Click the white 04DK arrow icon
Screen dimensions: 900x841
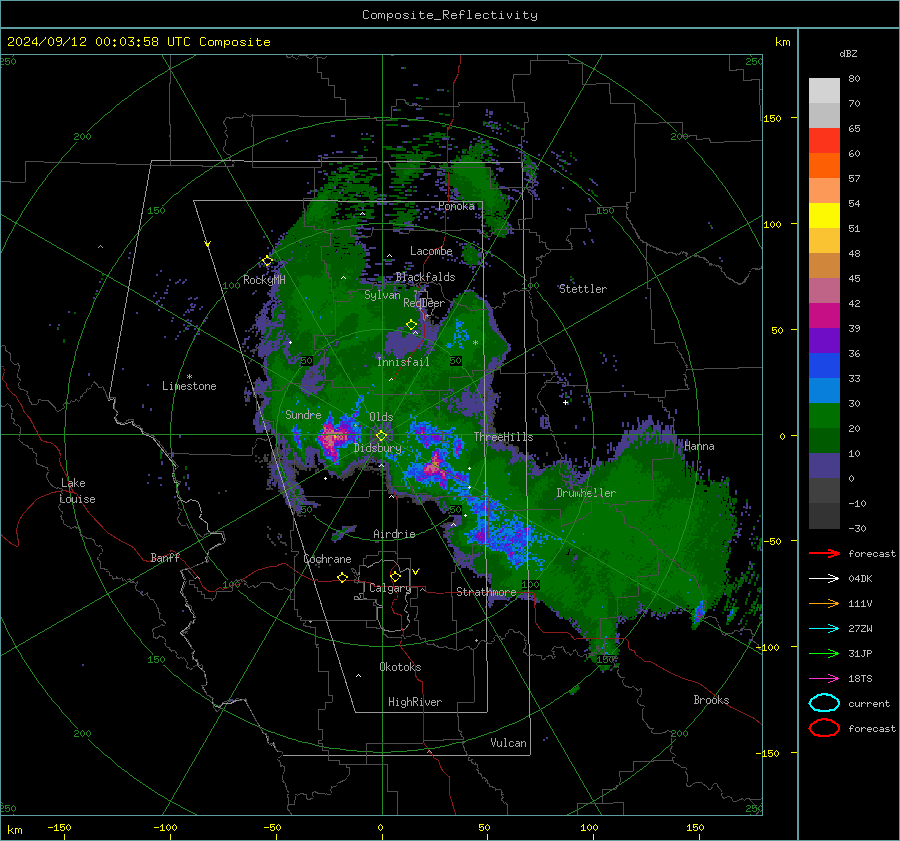(x=824, y=579)
